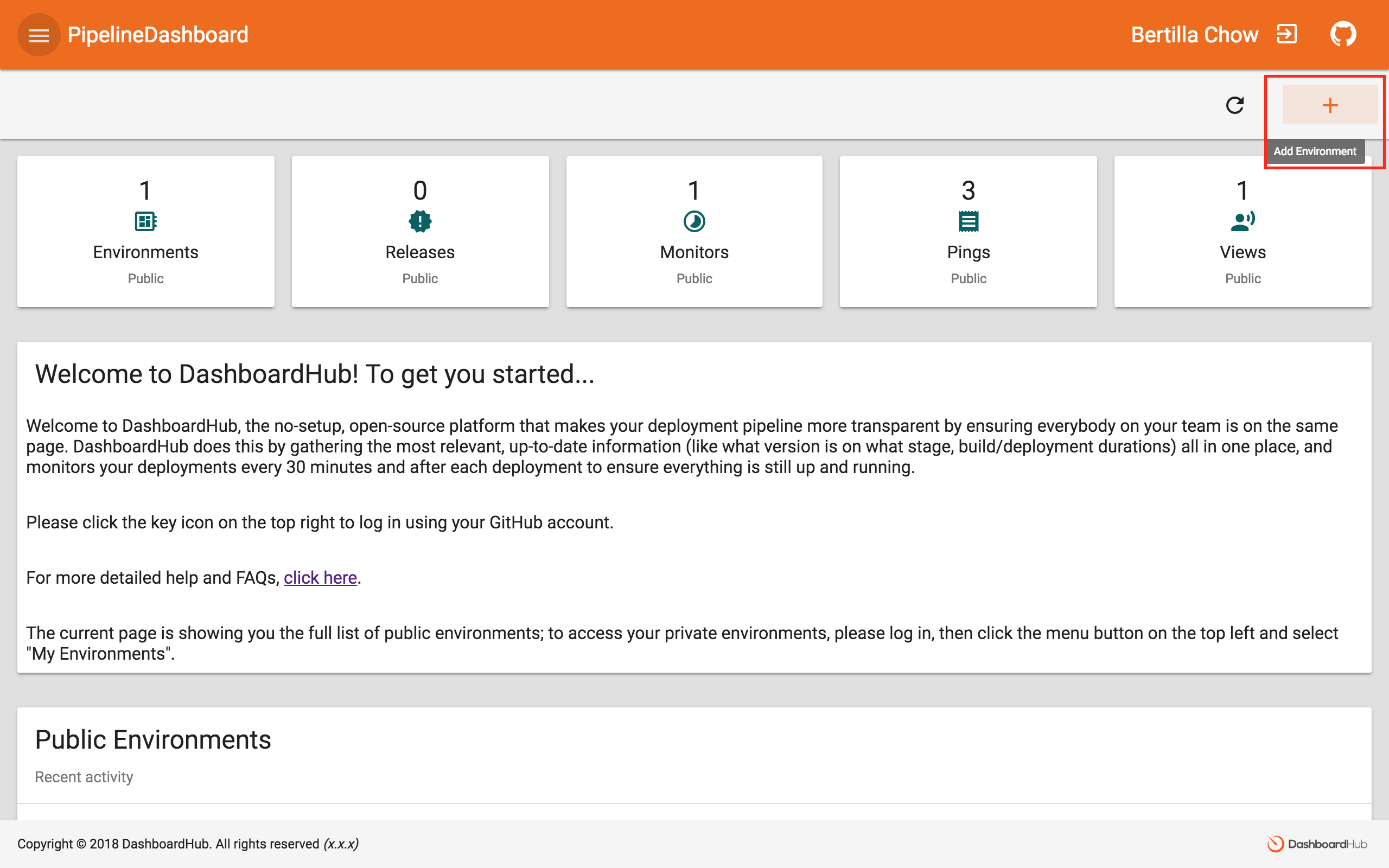Click the Recent activity subtitle
The height and width of the screenshot is (868, 1389).
(84, 777)
